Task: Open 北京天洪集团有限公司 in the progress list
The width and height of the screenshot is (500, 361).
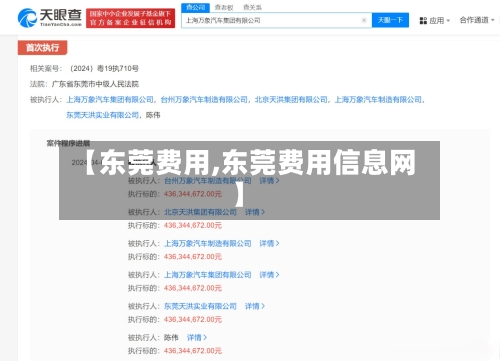Action: pyautogui.click(x=200, y=212)
